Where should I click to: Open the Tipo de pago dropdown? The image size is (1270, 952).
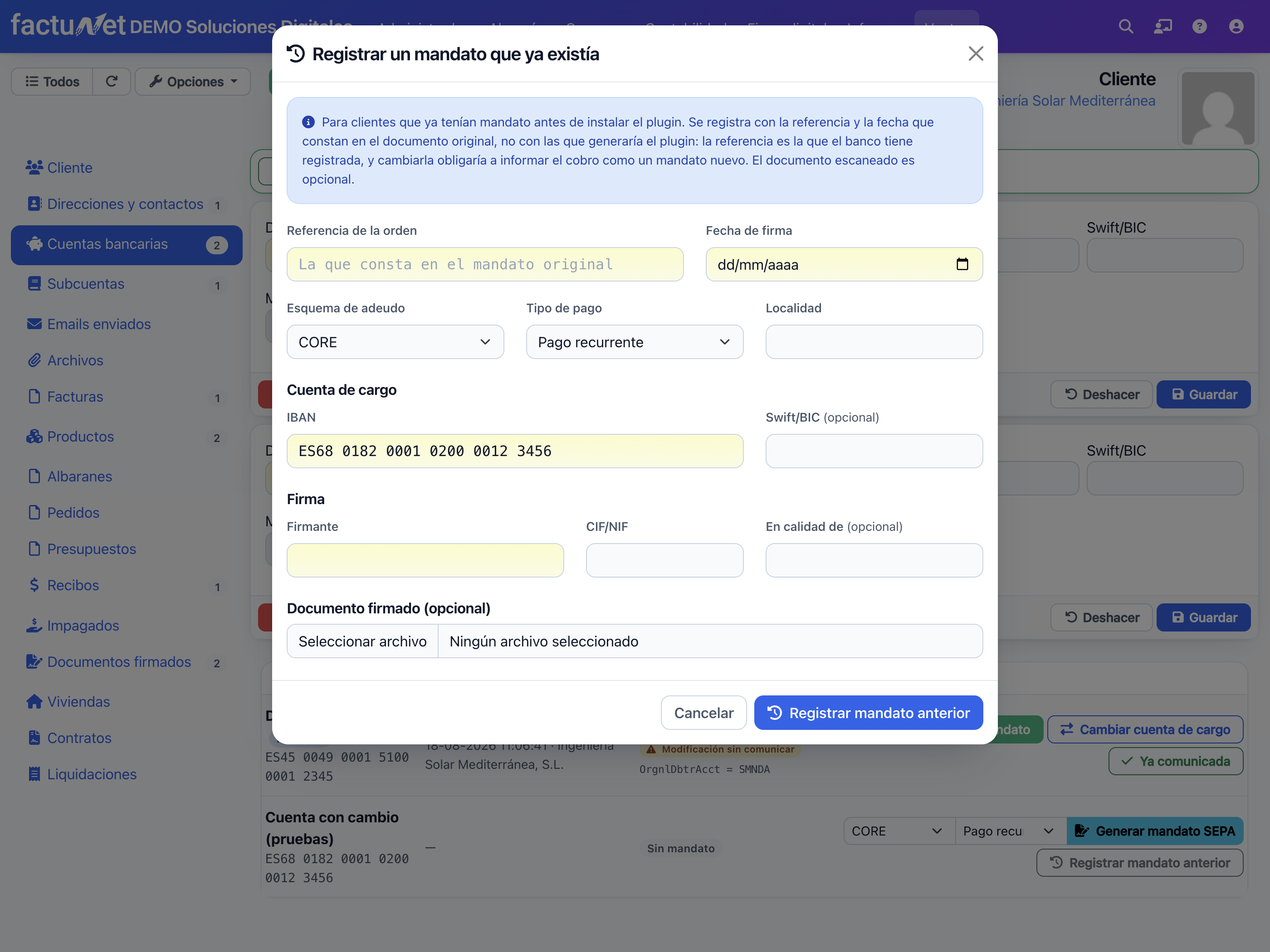coord(635,342)
